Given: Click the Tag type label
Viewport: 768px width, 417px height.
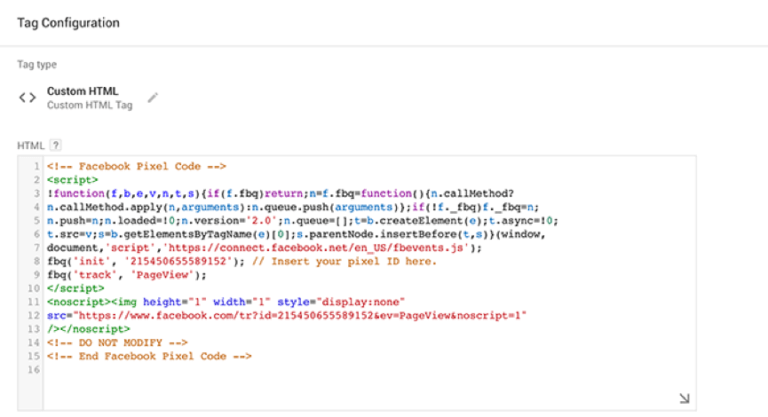Looking at the screenshot, I should pyautogui.click(x=37, y=64).
